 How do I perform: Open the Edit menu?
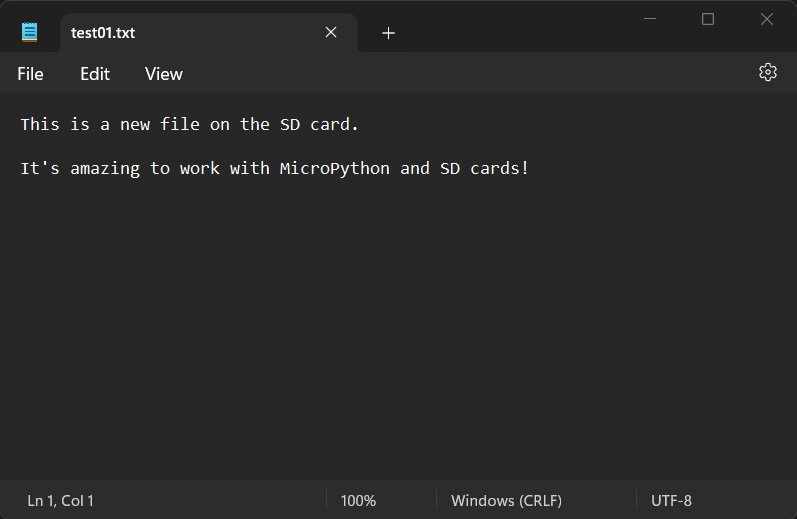pyautogui.click(x=95, y=74)
